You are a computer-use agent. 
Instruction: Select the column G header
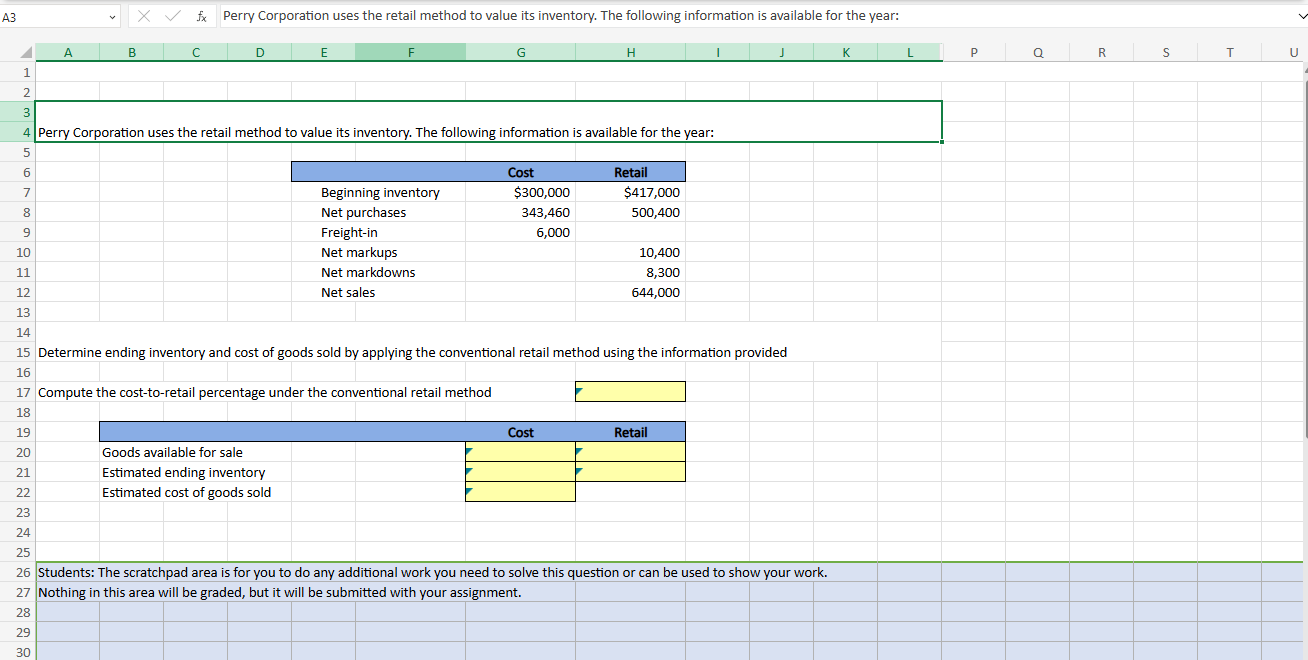click(520, 52)
